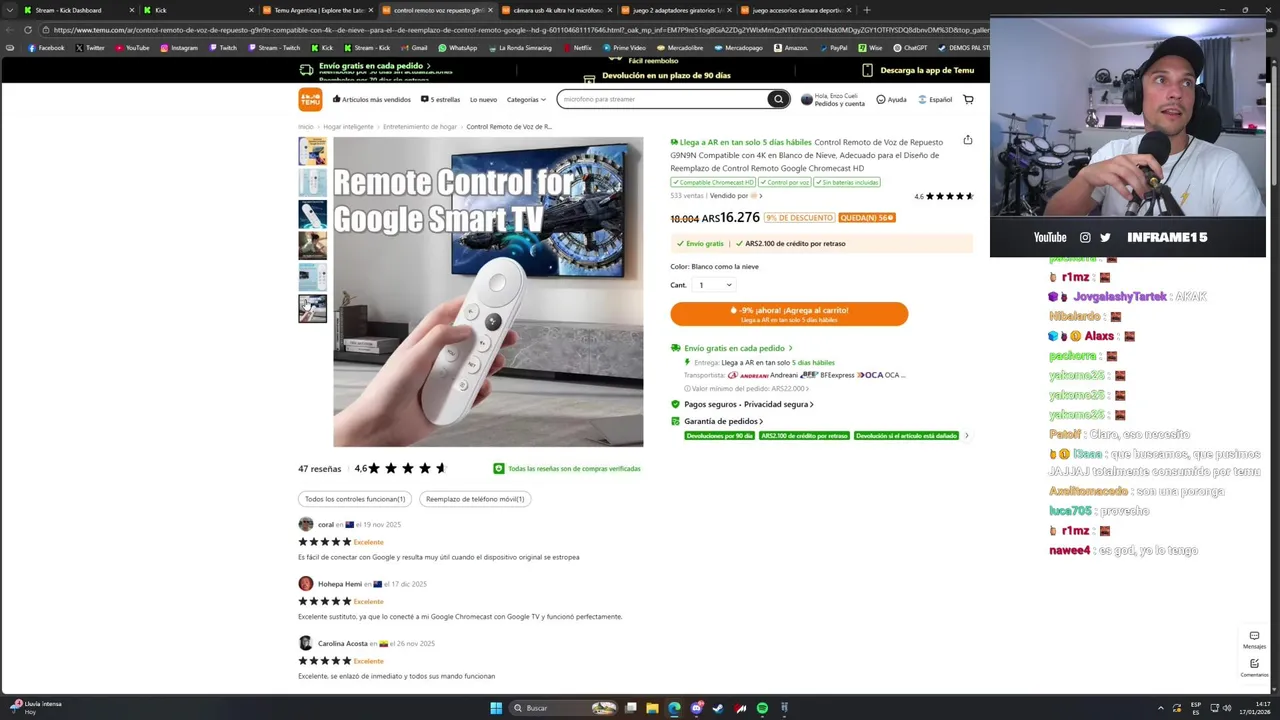Click the browser address bar URL
1280x720 pixels.
(520, 30)
